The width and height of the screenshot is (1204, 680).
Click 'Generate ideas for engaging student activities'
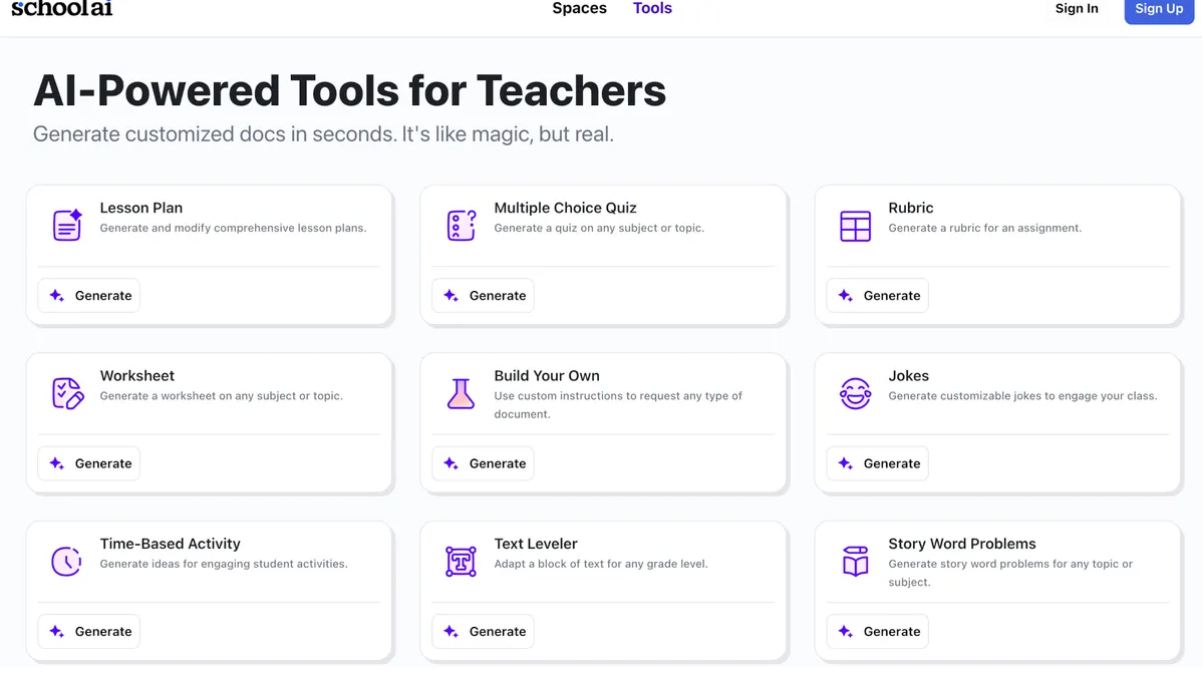(224, 564)
